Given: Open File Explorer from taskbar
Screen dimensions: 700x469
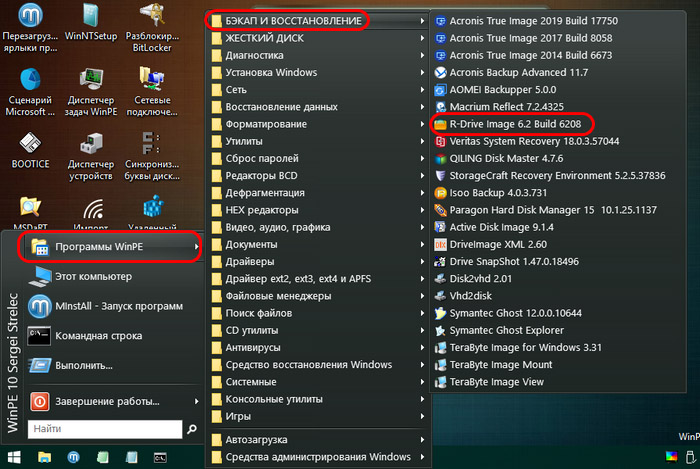Looking at the screenshot, I should point(44,457).
